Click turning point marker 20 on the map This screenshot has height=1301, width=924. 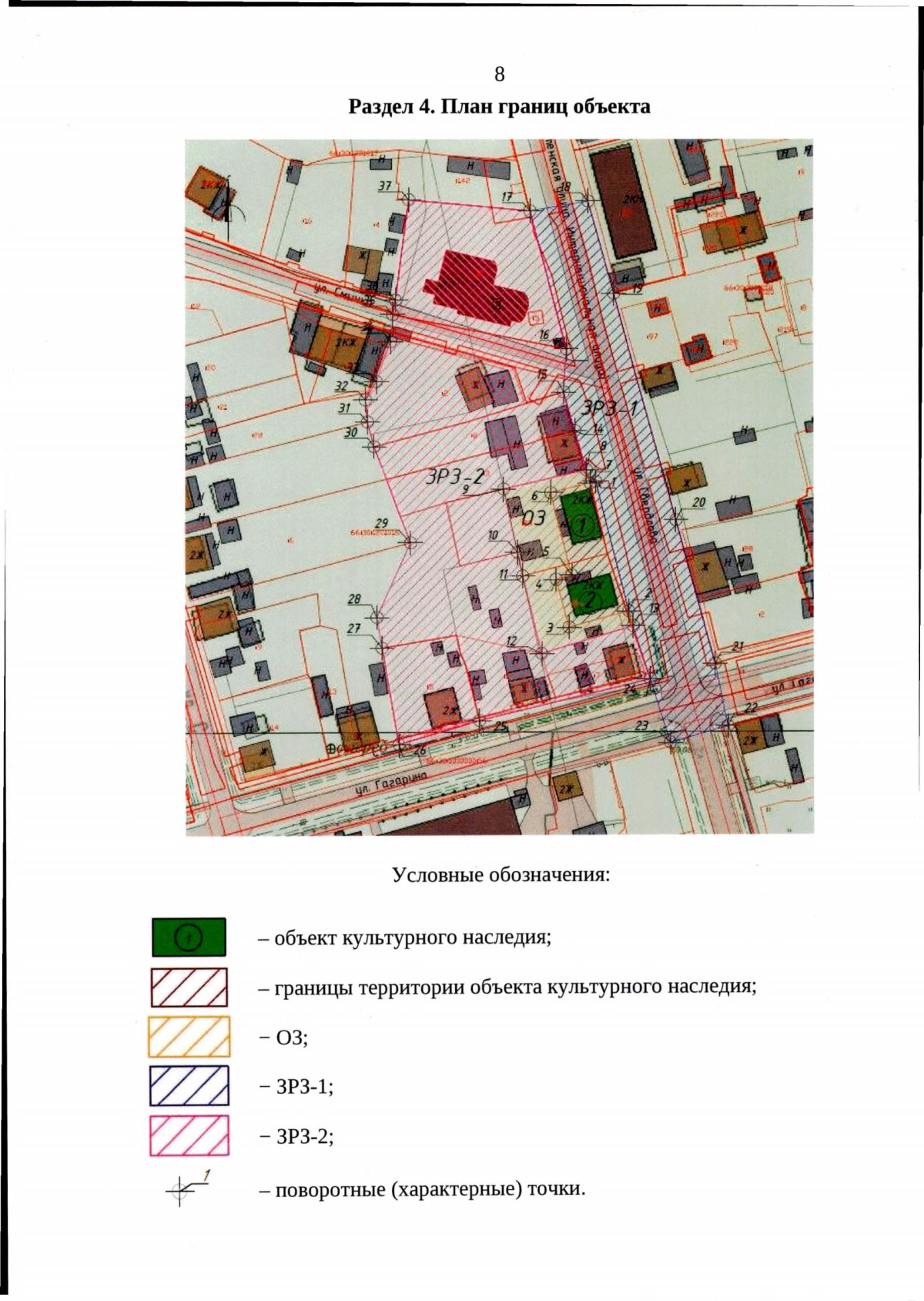677,519
